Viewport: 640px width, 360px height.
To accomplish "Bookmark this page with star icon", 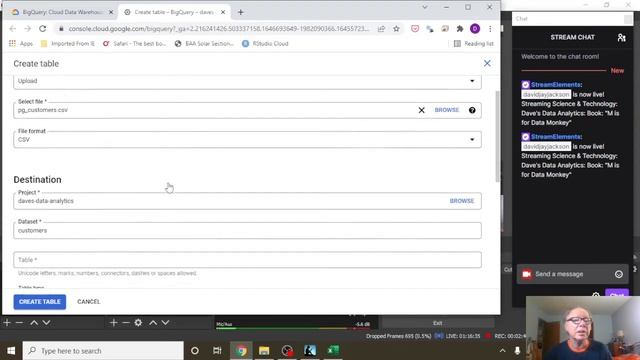I will click(396, 29).
